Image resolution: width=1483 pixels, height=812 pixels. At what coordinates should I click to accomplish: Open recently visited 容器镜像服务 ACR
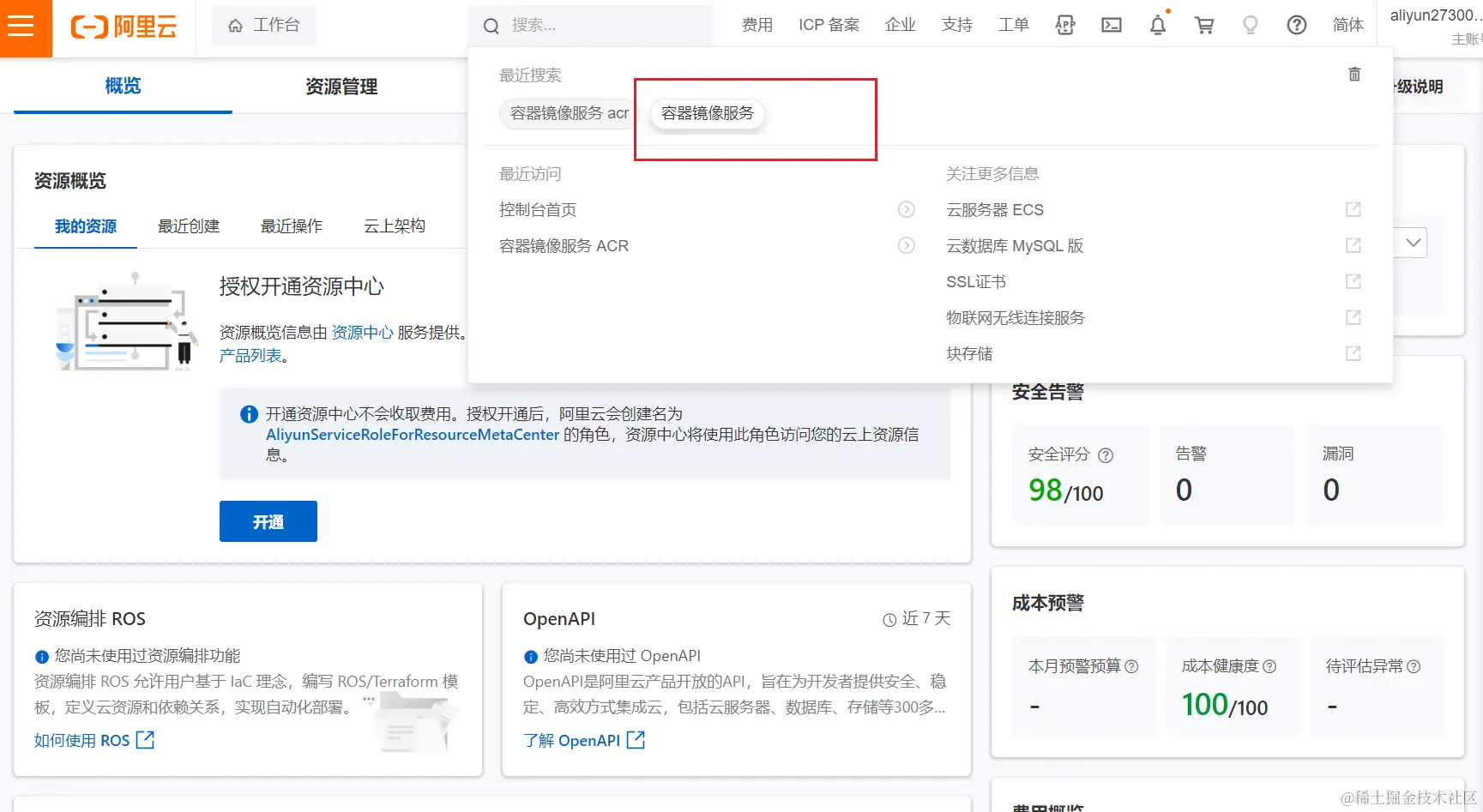(x=564, y=246)
